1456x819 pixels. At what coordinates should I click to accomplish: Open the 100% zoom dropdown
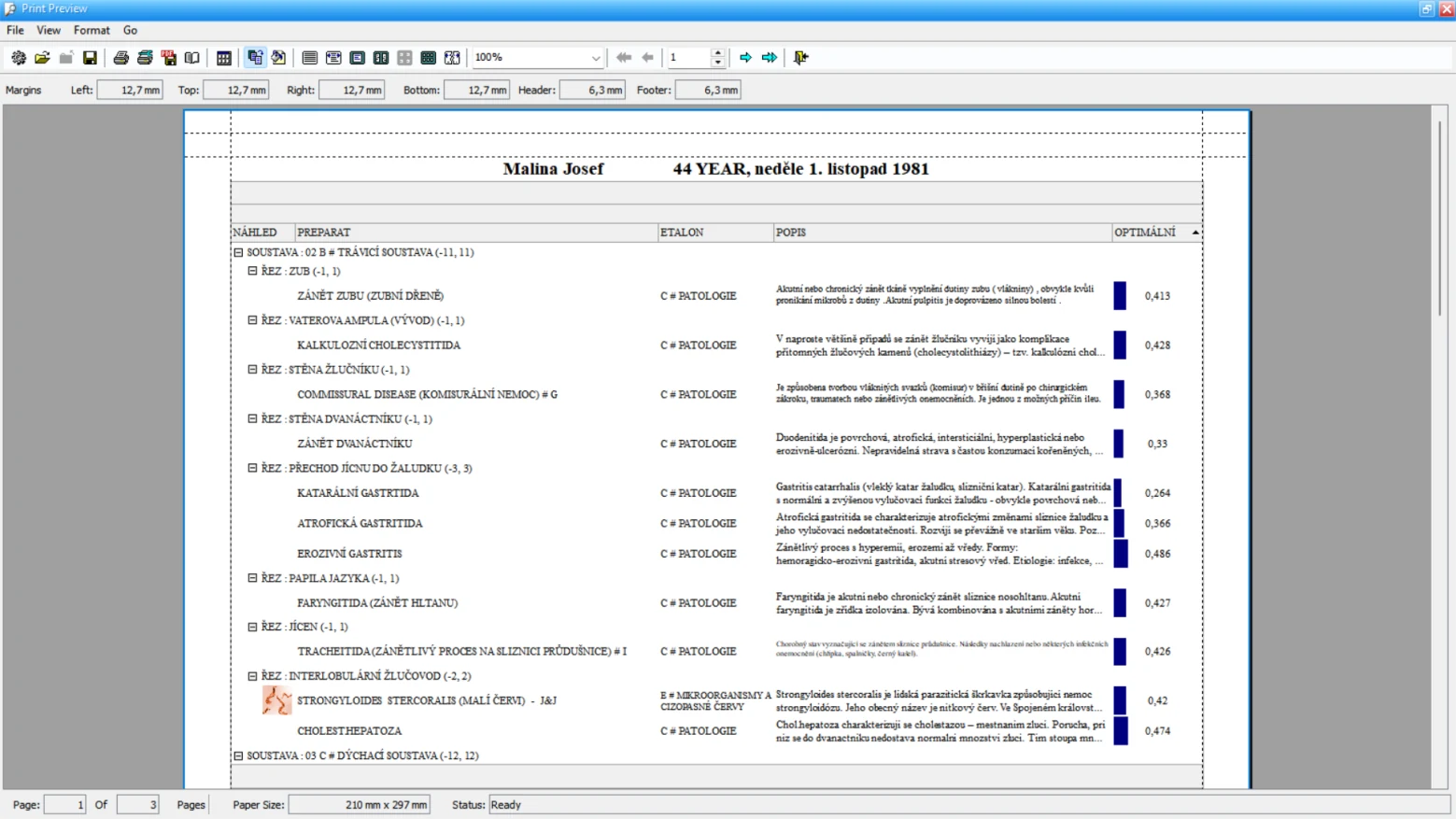coord(537,58)
